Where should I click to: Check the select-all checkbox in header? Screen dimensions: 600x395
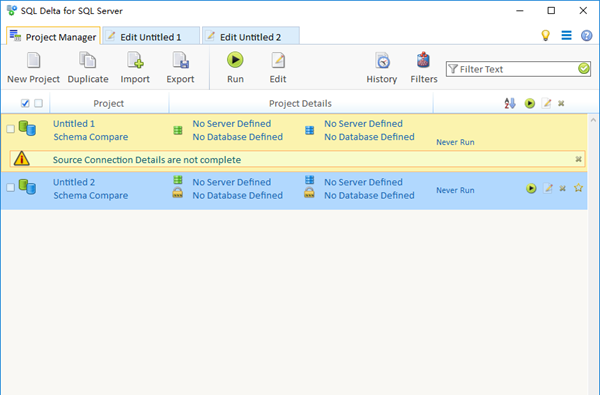tap(25, 103)
